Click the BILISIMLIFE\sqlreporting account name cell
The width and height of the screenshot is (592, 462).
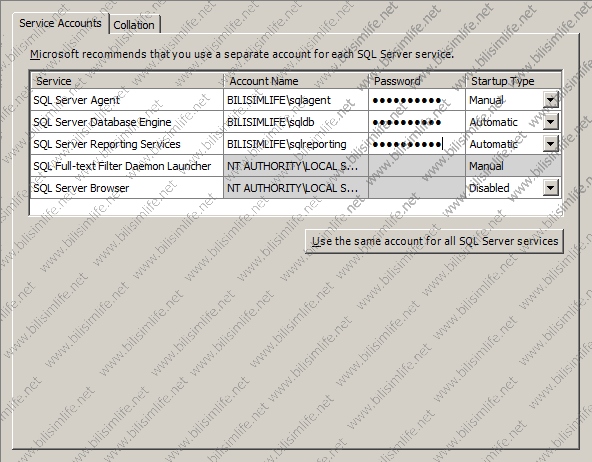(296, 144)
